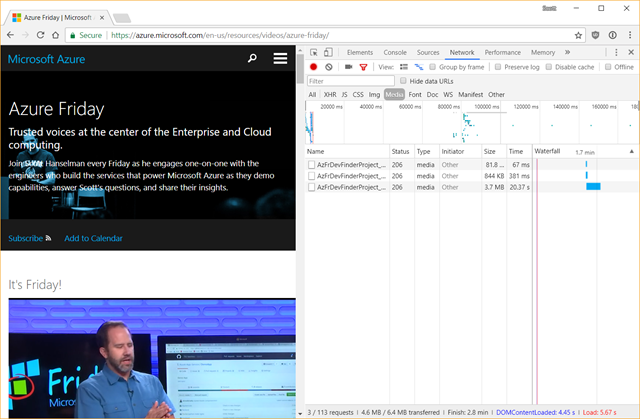Click the browser back arrow
640x419 pixels.
(x=11, y=35)
